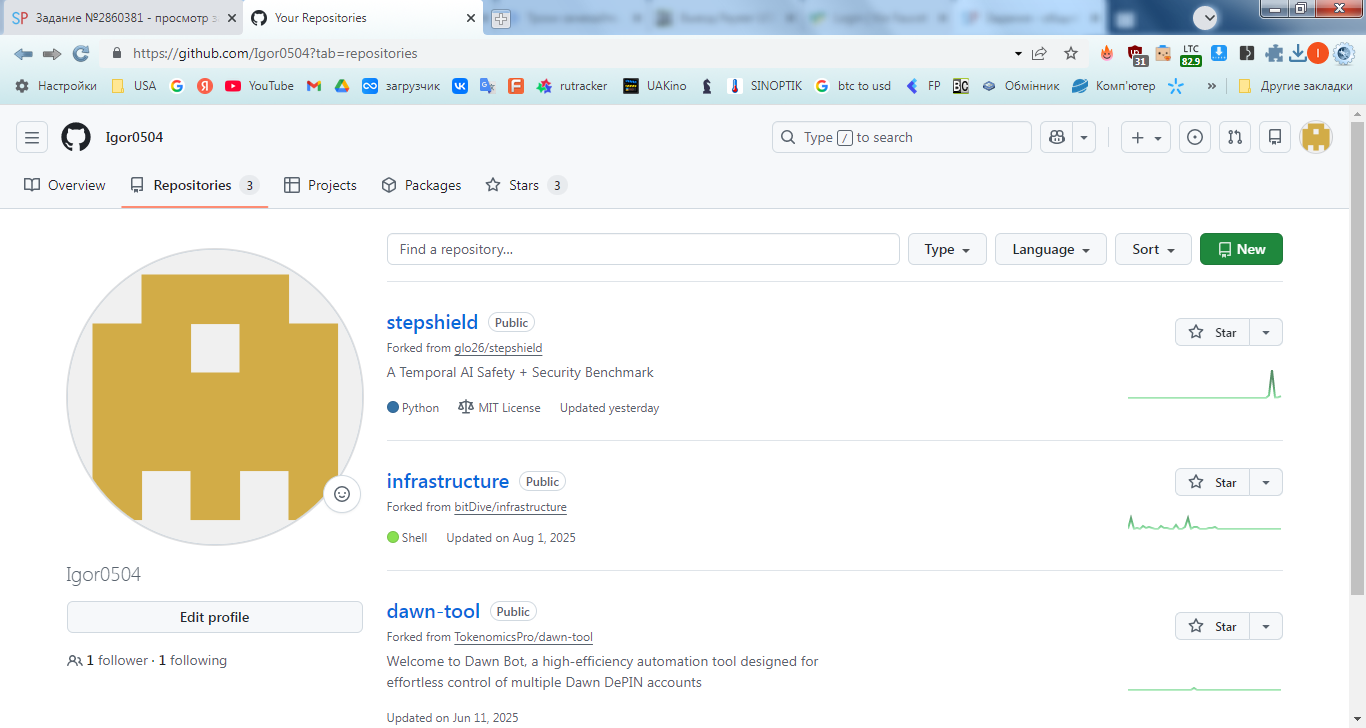The height and width of the screenshot is (728, 1366).
Task: Switch to the Projects tab
Action: pos(320,185)
